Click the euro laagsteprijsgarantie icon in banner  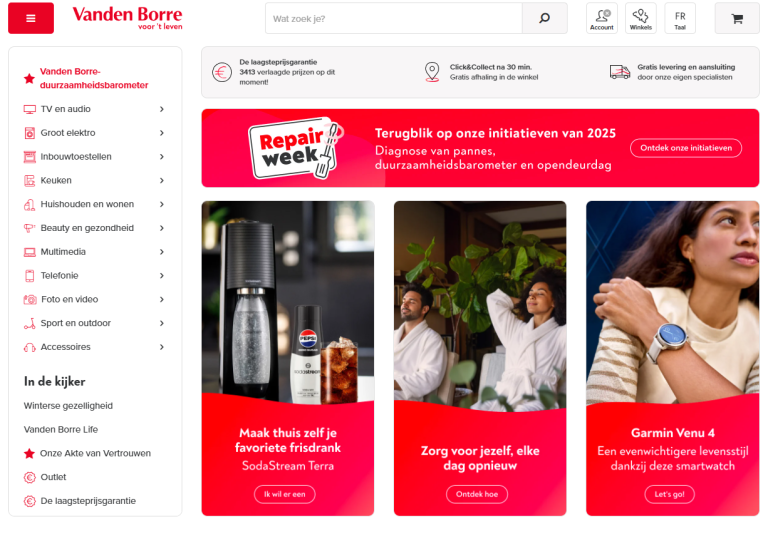point(222,72)
